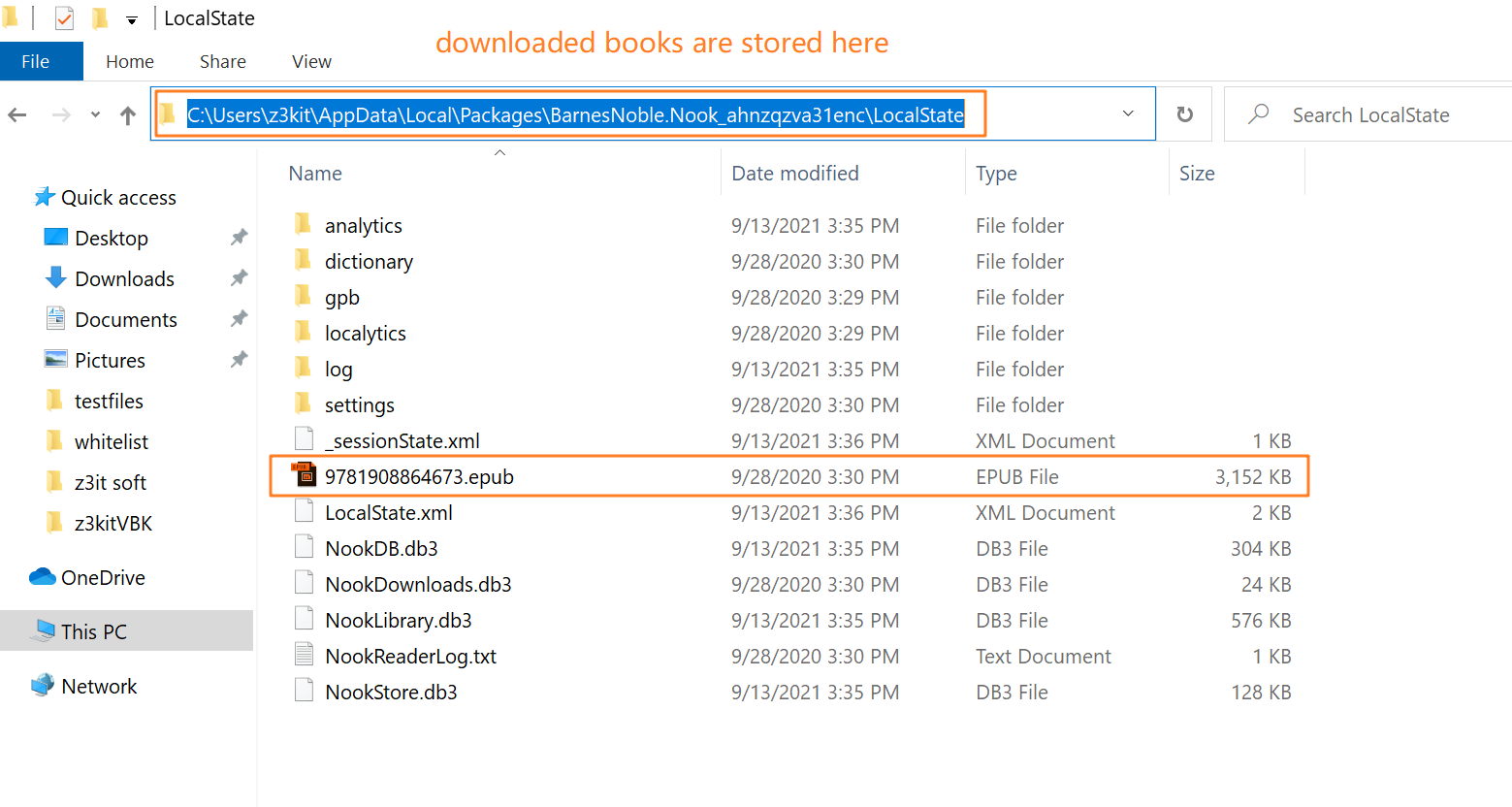The image size is (1512, 807).
Task: Click the pin icon beside Desktop
Action: point(239,238)
